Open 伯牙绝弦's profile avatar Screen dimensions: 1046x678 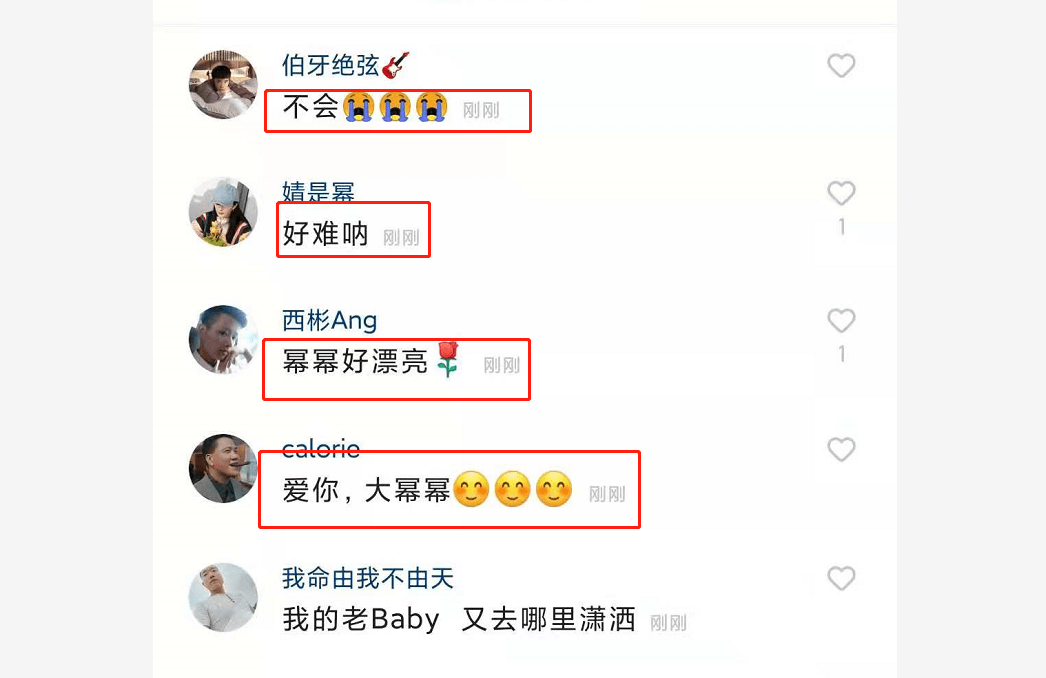point(223,84)
